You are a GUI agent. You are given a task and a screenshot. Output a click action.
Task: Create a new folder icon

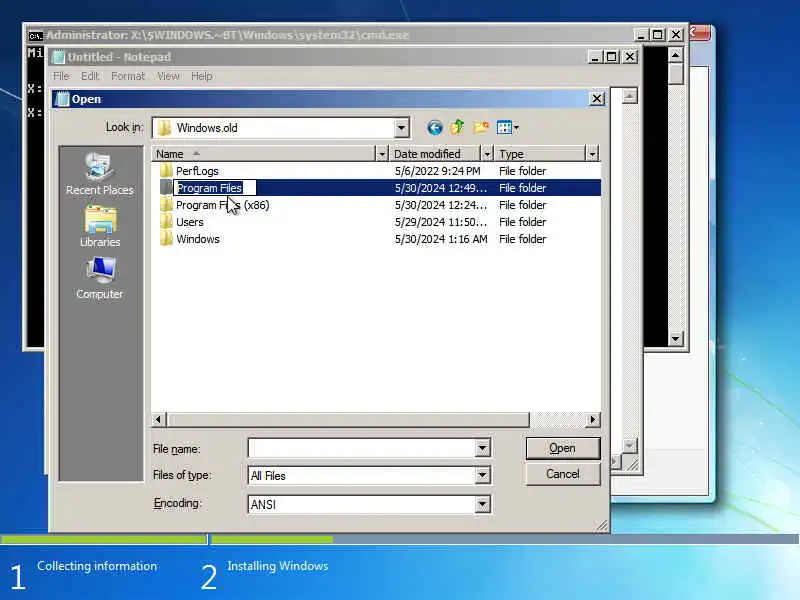pyautogui.click(x=481, y=127)
